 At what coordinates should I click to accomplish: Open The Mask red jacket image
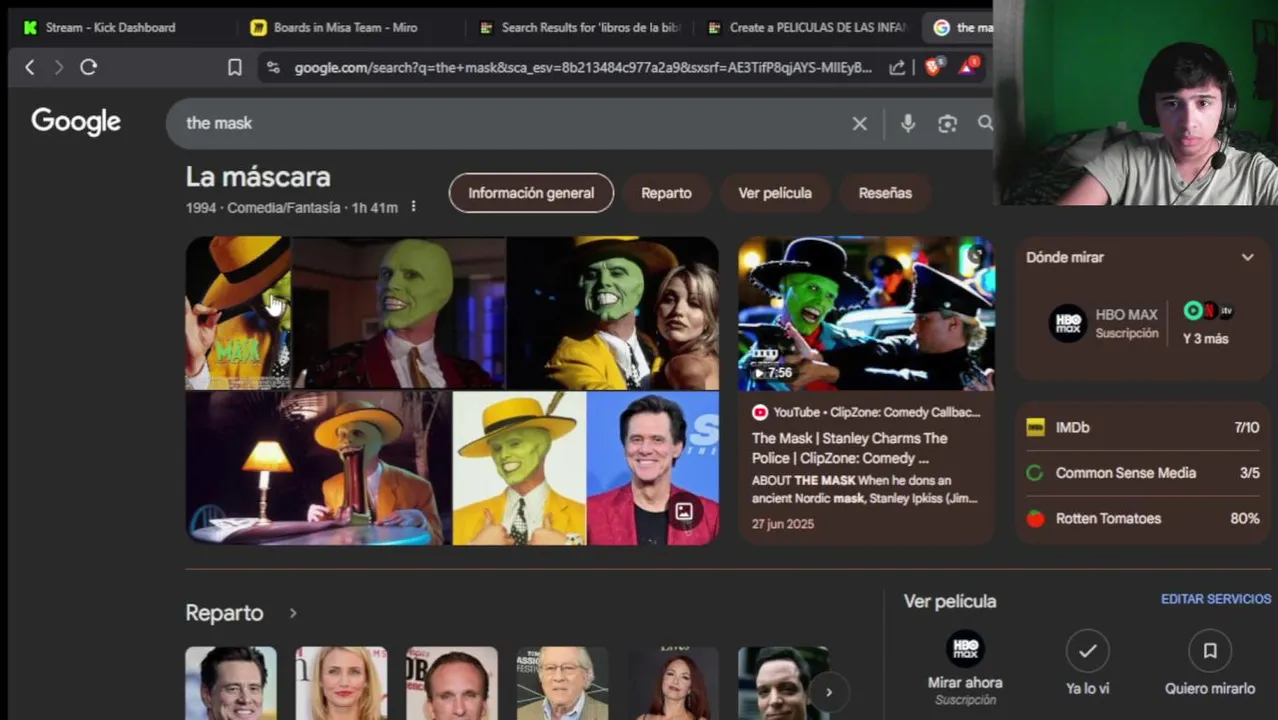coord(399,313)
